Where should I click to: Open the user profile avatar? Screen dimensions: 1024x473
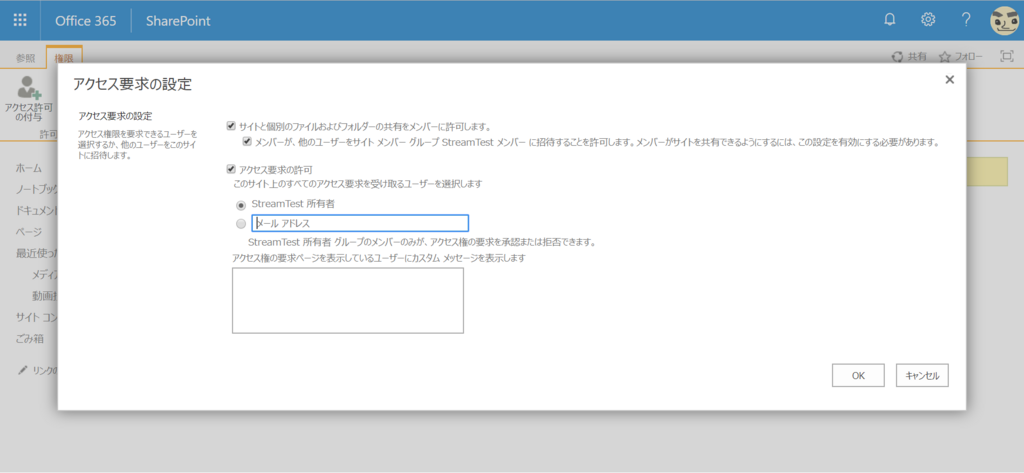[x=1004, y=20]
